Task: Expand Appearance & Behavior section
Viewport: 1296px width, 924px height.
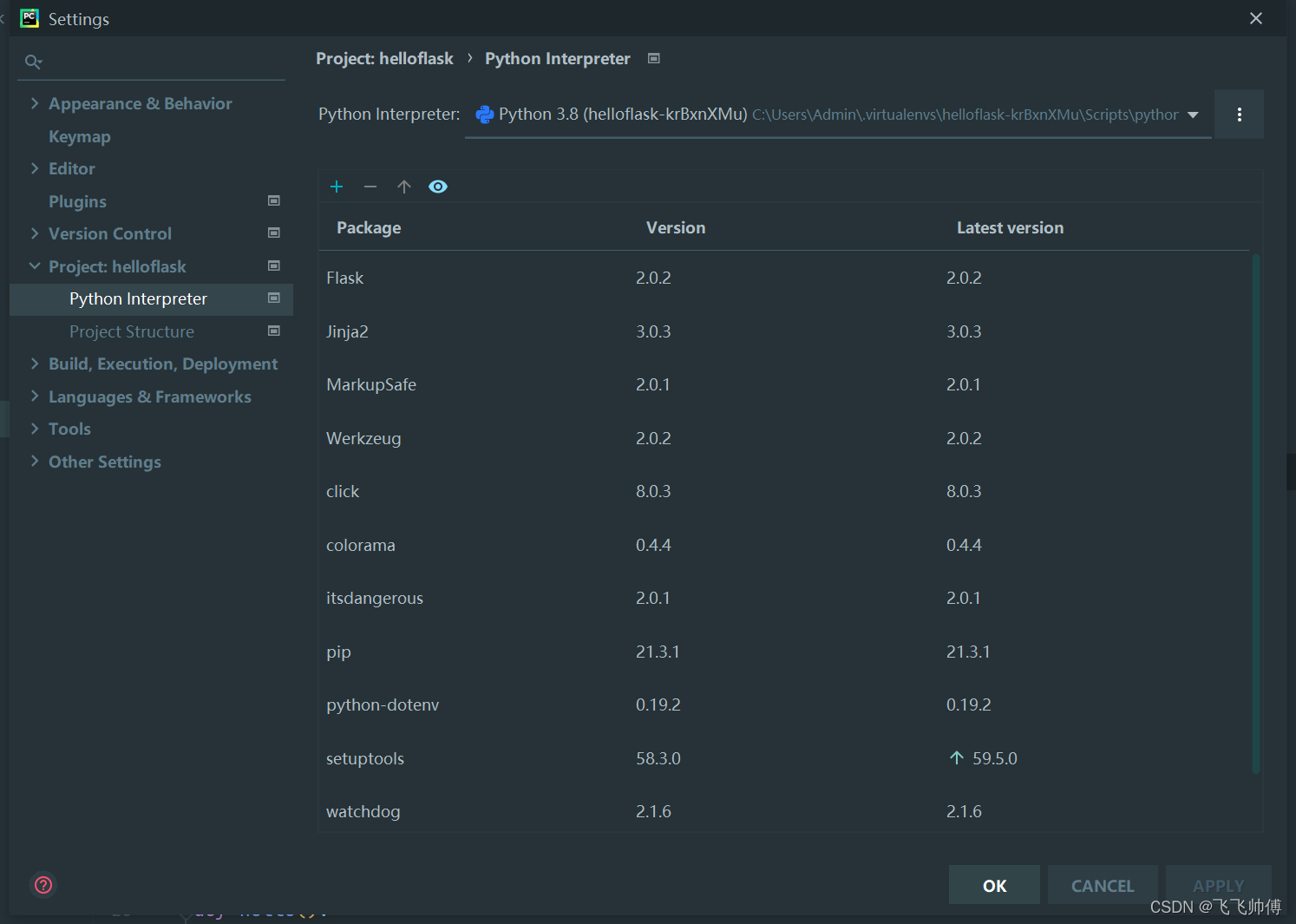Action: (35, 103)
